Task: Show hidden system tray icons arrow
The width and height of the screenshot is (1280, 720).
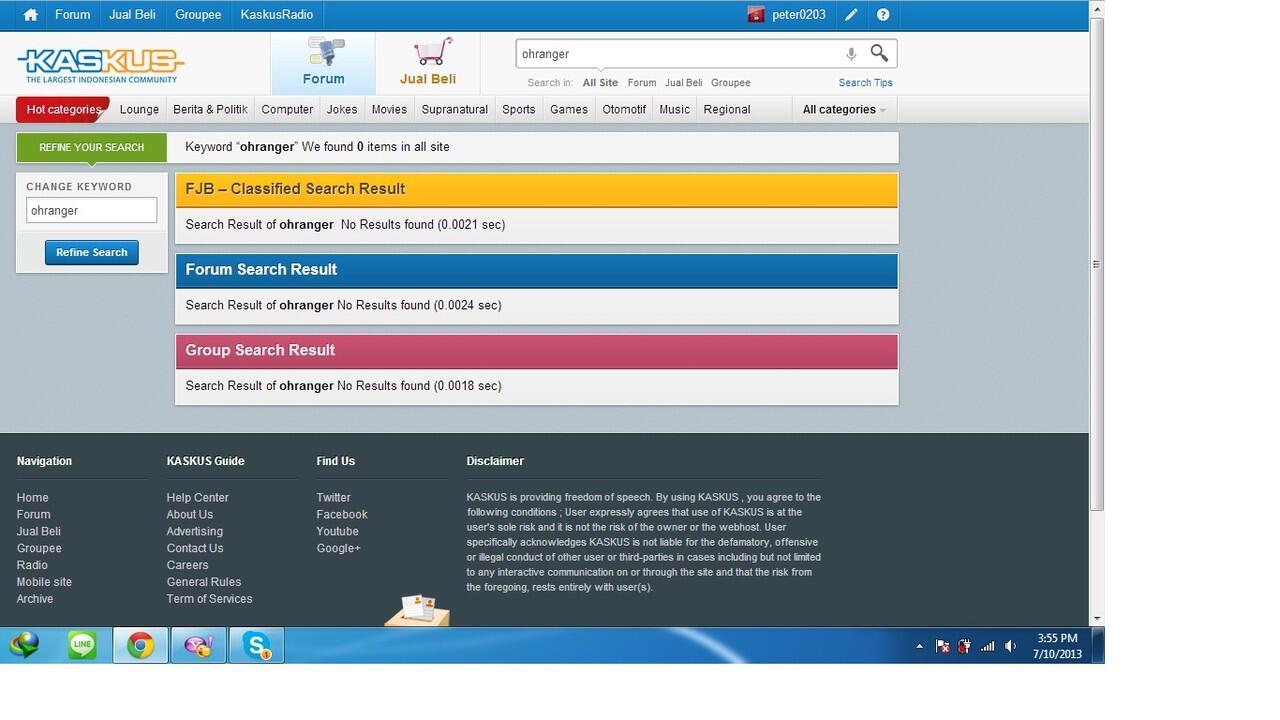Action: tap(919, 647)
